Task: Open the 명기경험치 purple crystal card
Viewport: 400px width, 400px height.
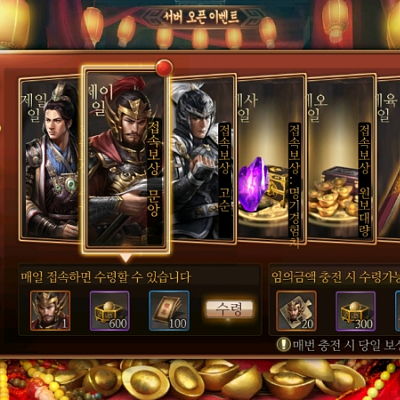Action: pos(271,159)
